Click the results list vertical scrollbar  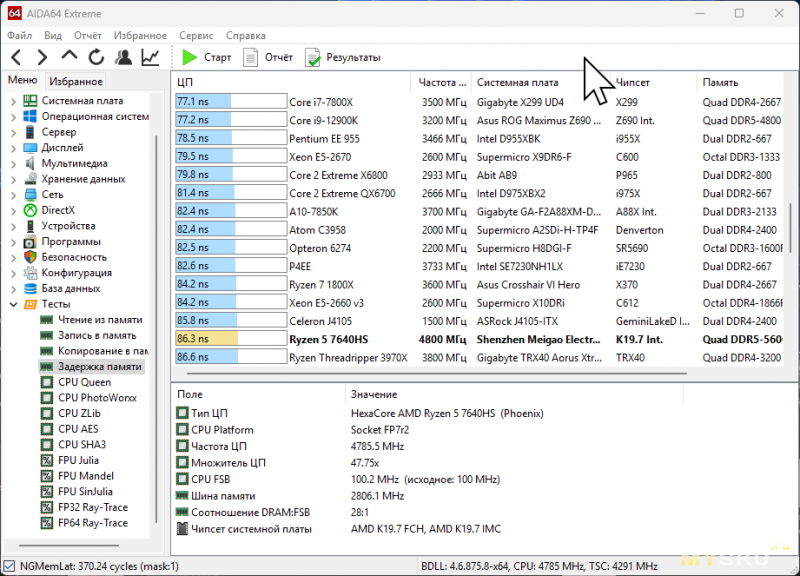click(x=791, y=229)
